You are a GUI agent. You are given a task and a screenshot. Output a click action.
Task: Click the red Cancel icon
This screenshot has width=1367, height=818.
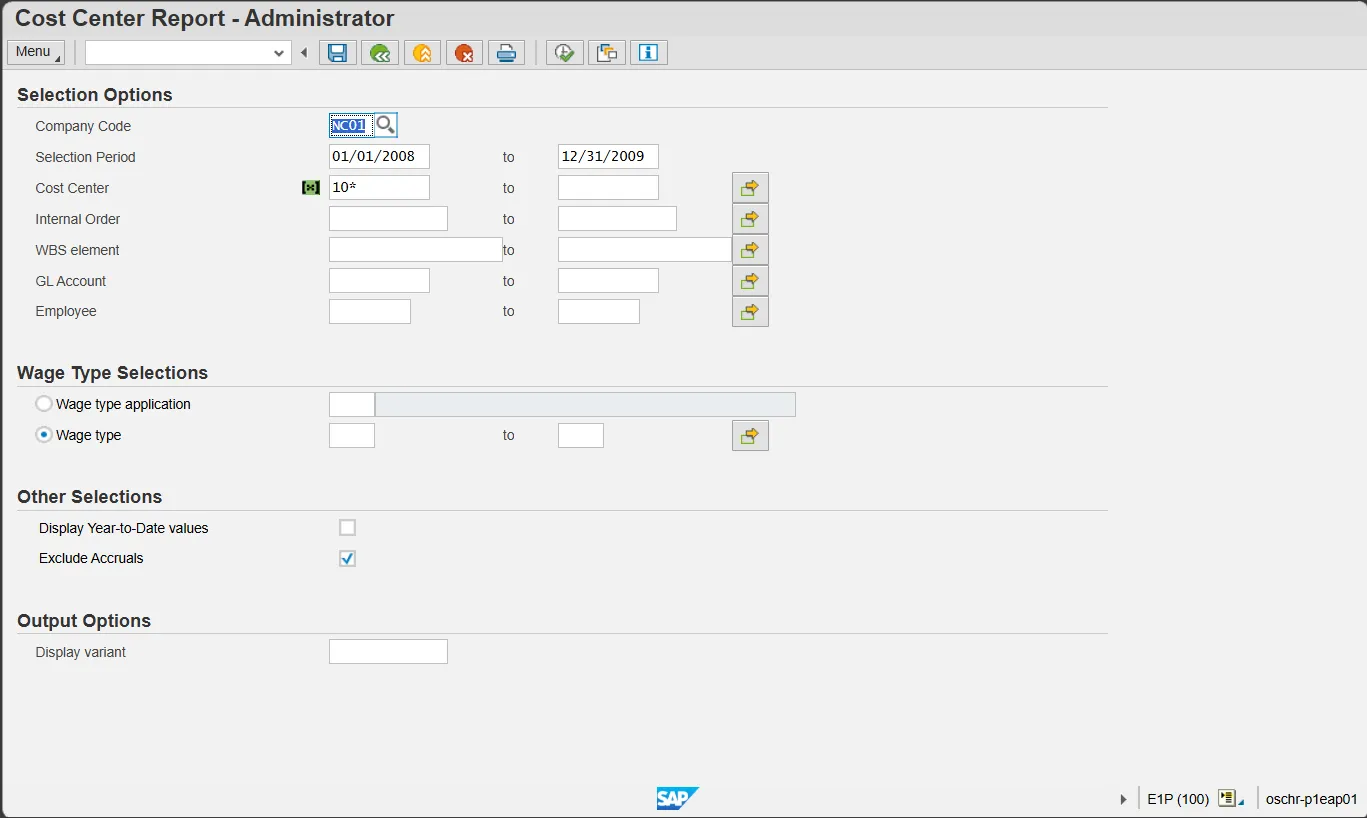[x=464, y=53]
